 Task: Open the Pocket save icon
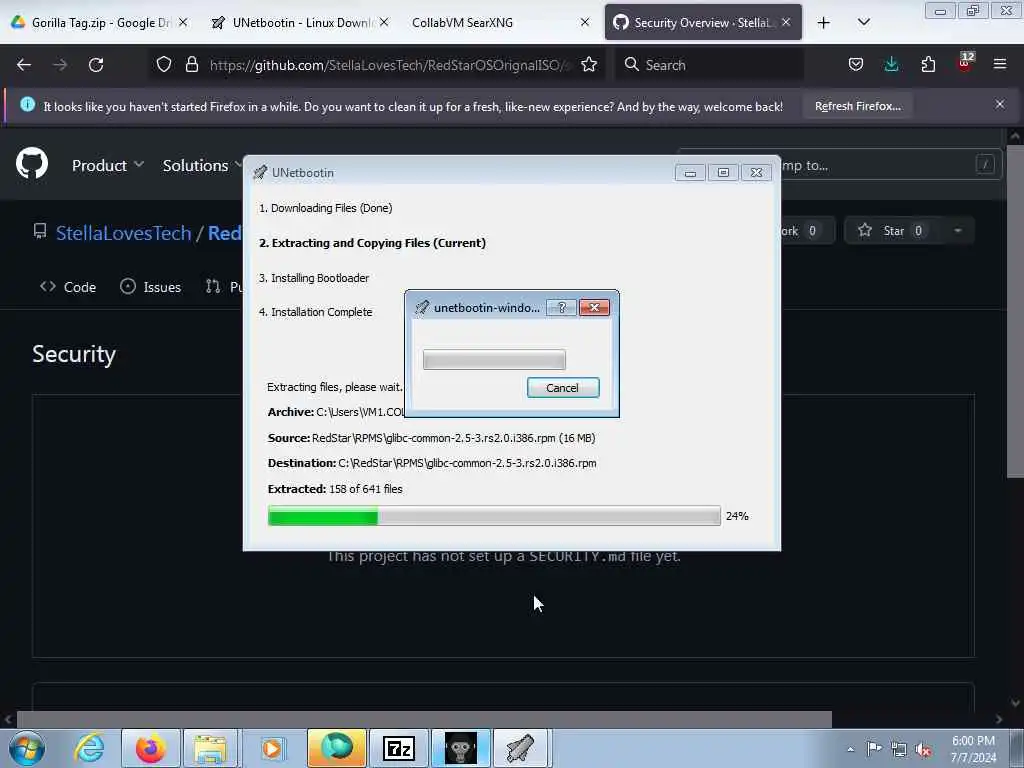(x=856, y=65)
